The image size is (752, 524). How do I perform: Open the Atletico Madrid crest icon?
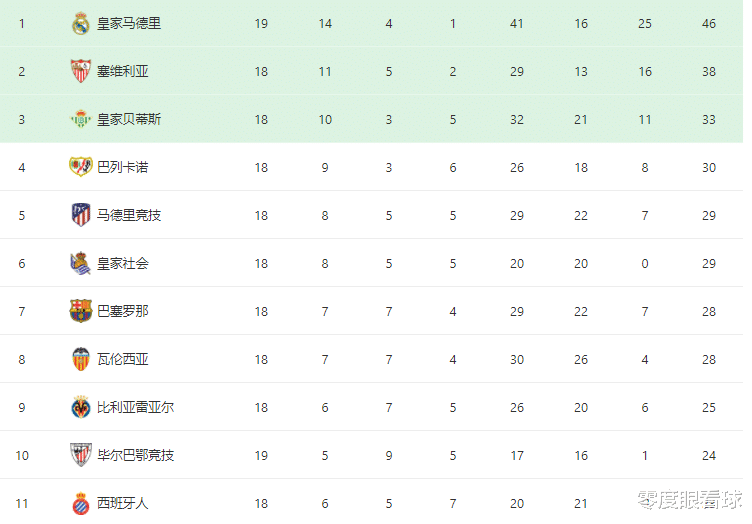point(81,215)
